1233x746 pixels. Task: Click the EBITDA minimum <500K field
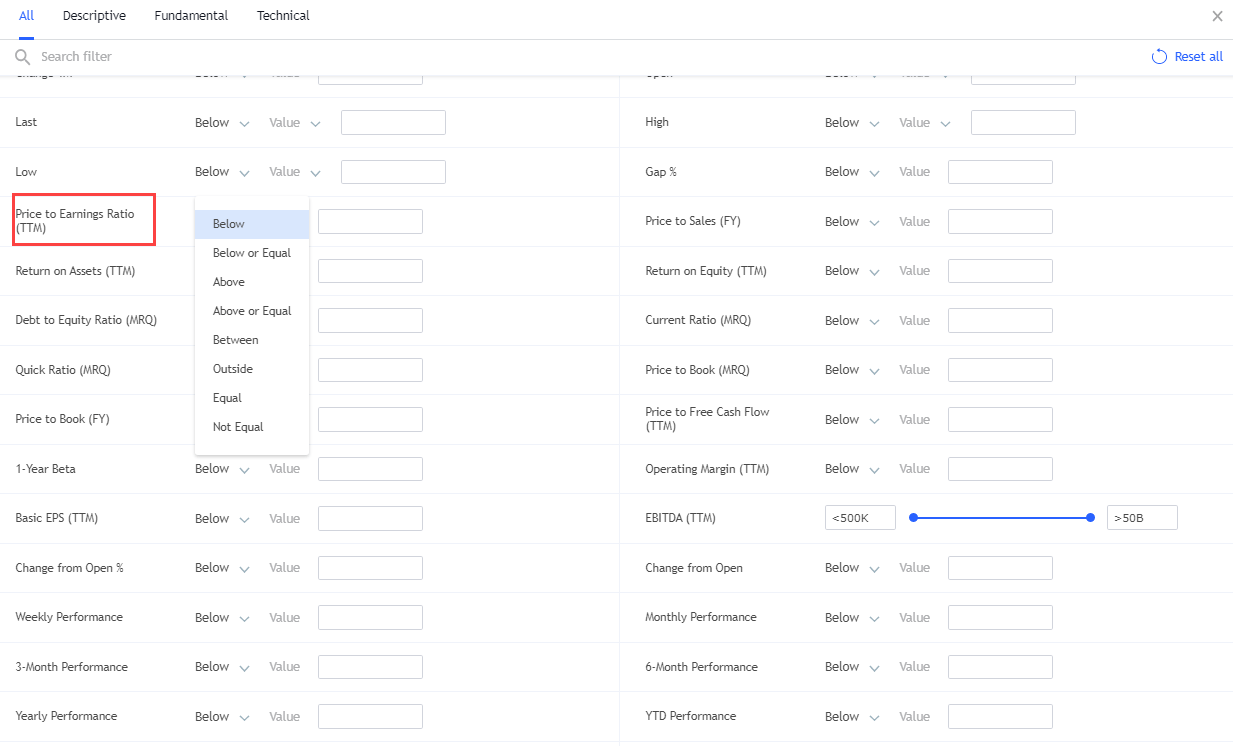[x=860, y=518]
